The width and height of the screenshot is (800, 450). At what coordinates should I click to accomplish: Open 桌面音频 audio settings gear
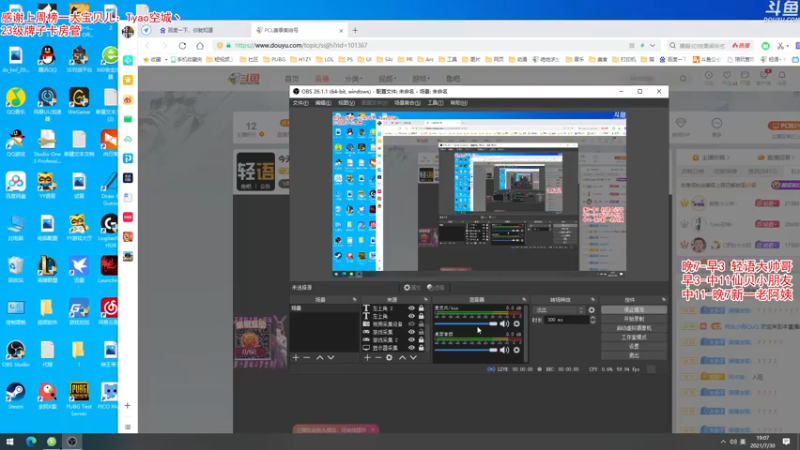[x=516, y=350]
